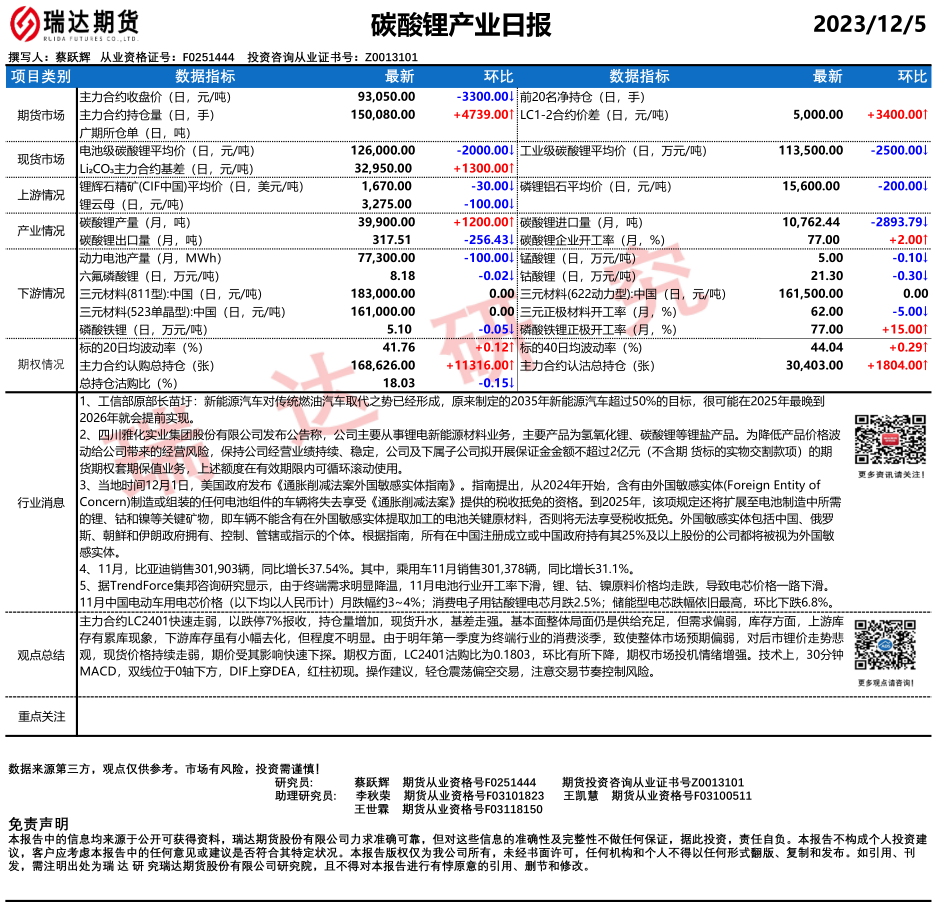This screenshot has height=906, width=936.
Task: Click the blue down arrow after -3300.00
Action: 512,97
